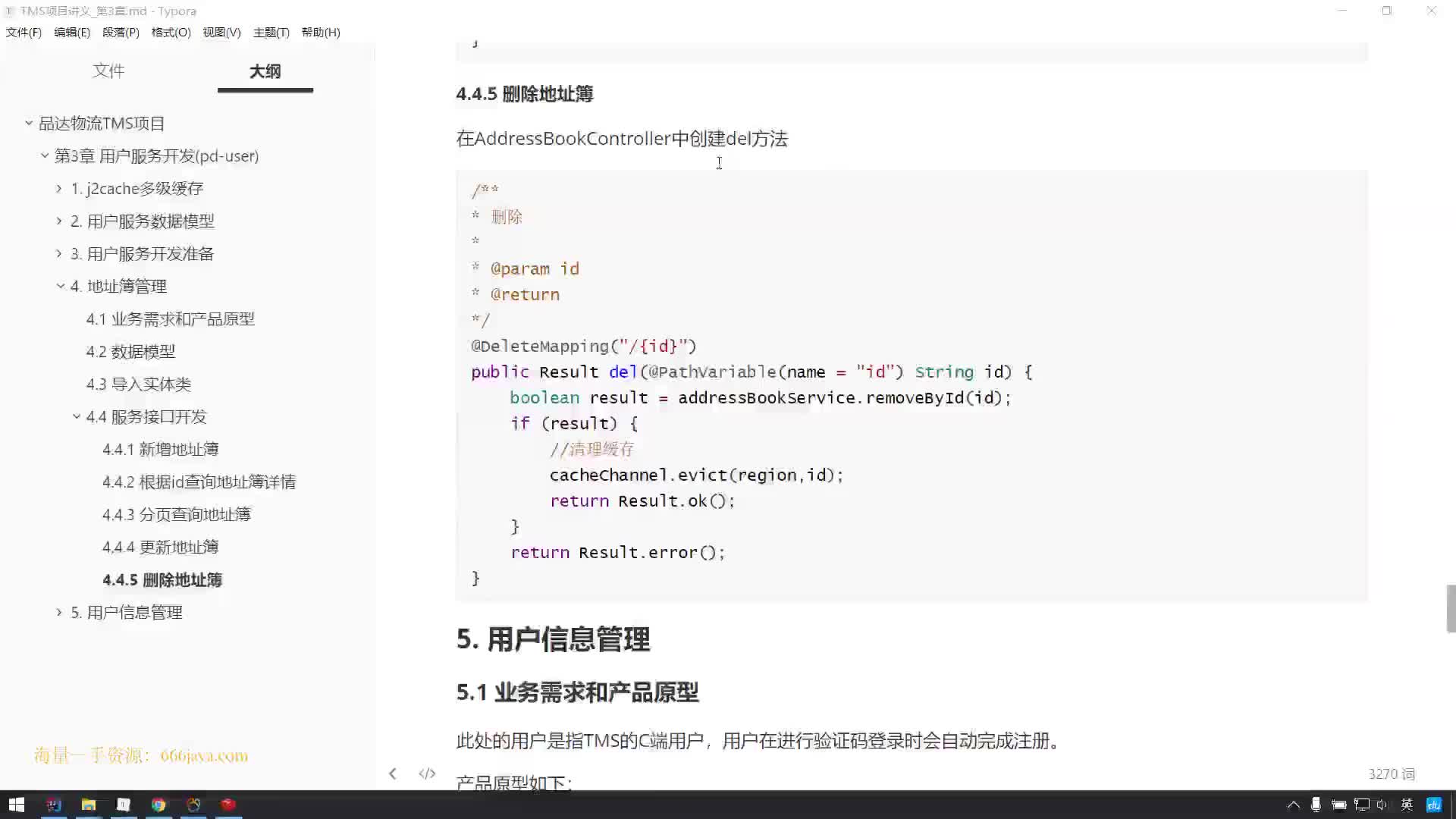This screenshot has width=1456, height=819.
Task: Switch input language via 英 indicator
Action: coord(1407,805)
